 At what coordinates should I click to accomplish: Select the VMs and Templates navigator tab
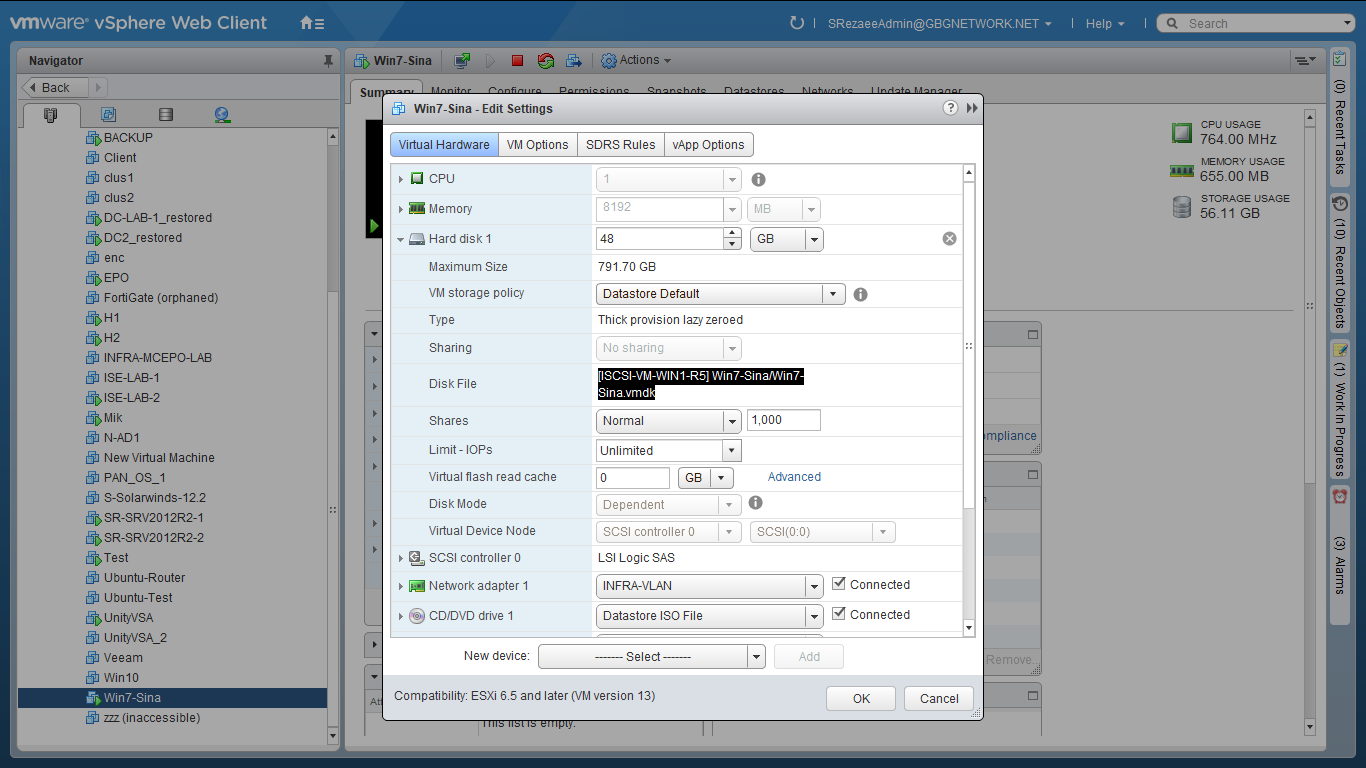108,115
